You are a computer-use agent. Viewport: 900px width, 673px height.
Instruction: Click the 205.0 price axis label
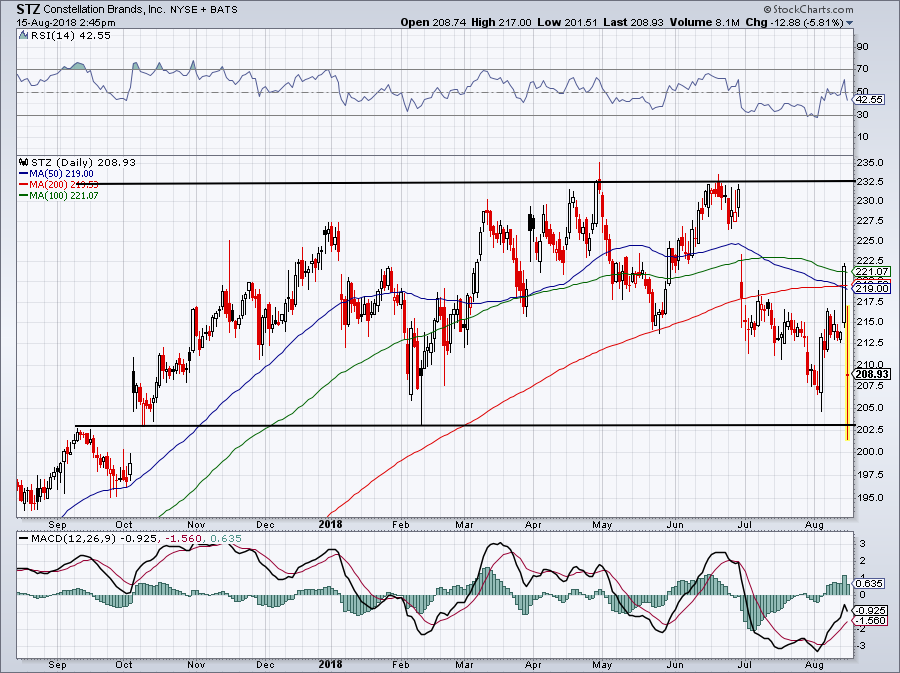869,407
